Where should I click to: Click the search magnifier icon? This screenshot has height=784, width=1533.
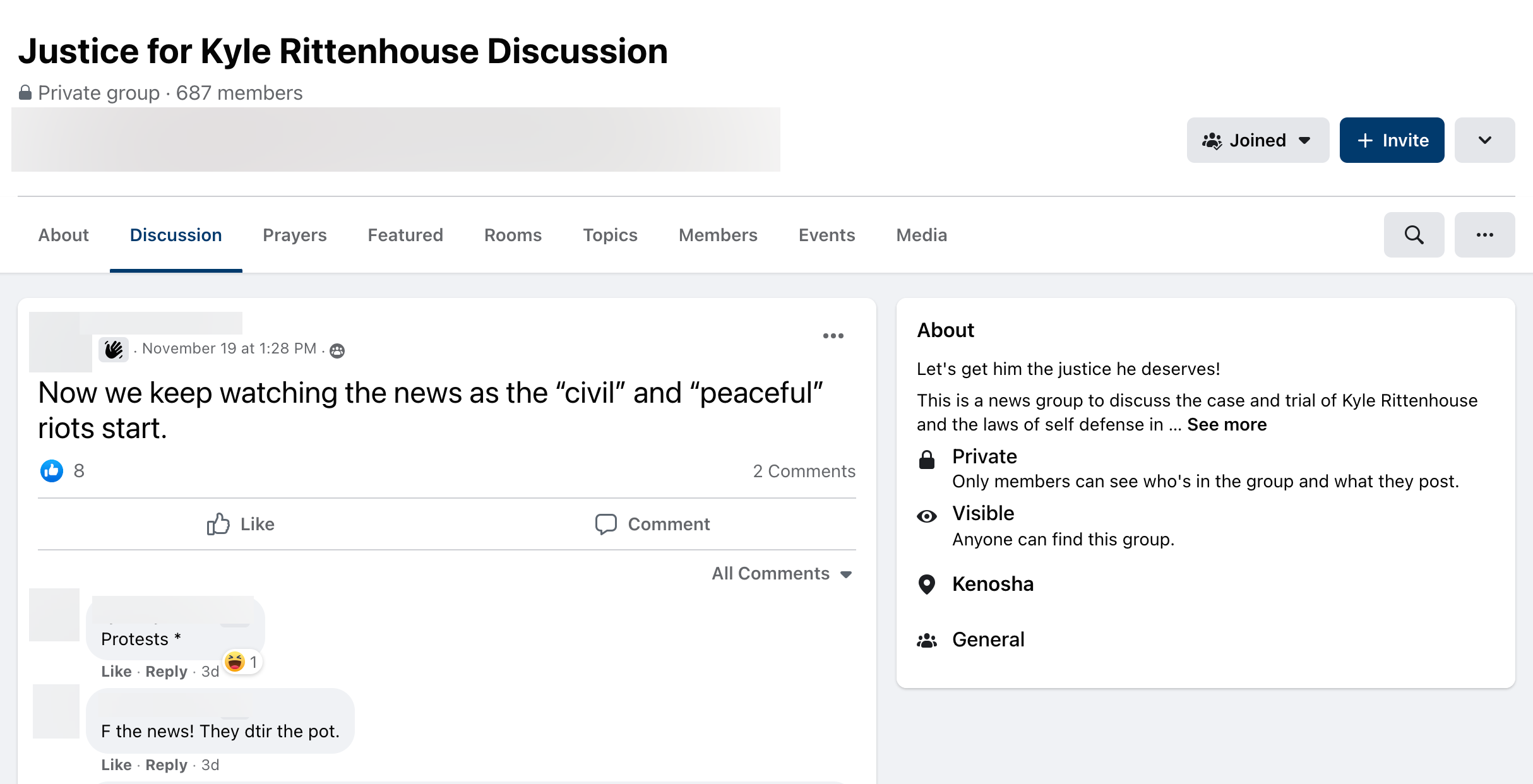(1414, 235)
